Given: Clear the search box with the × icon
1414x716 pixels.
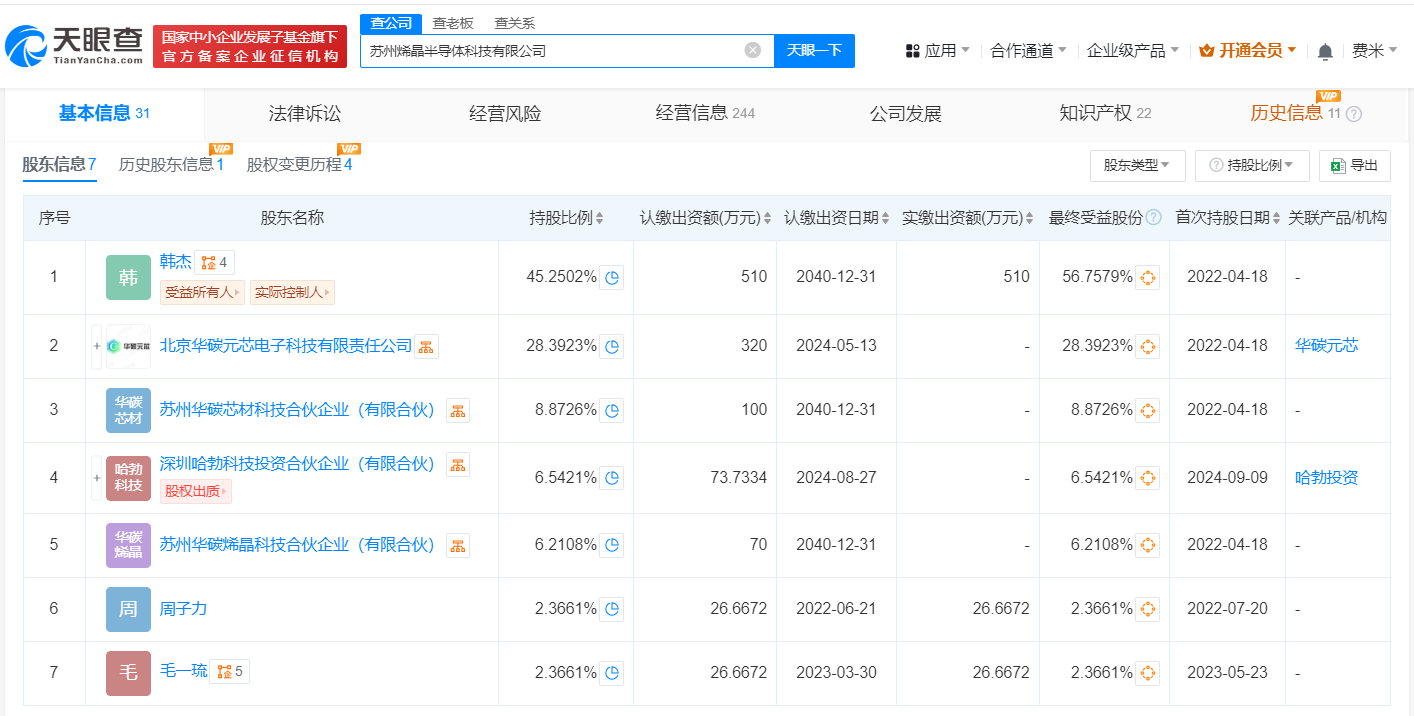Looking at the screenshot, I should tap(753, 50).
